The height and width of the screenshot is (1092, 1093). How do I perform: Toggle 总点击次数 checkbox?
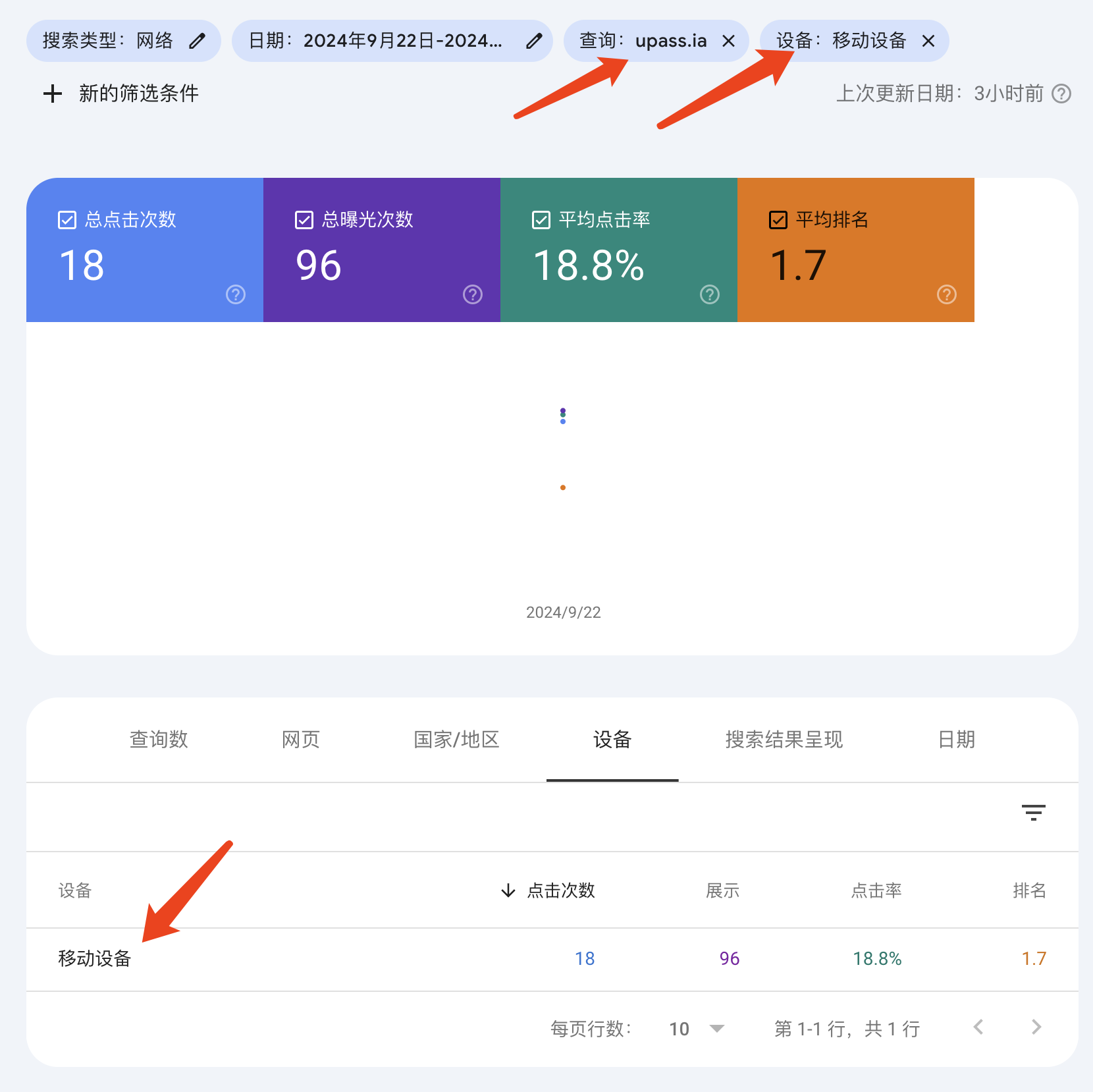click(67, 220)
